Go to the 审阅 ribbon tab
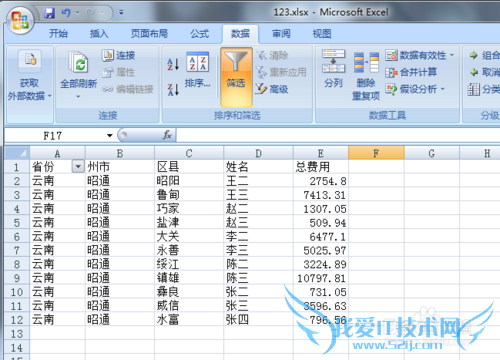This screenshot has width=500, height=360. [x=281, y=34]
